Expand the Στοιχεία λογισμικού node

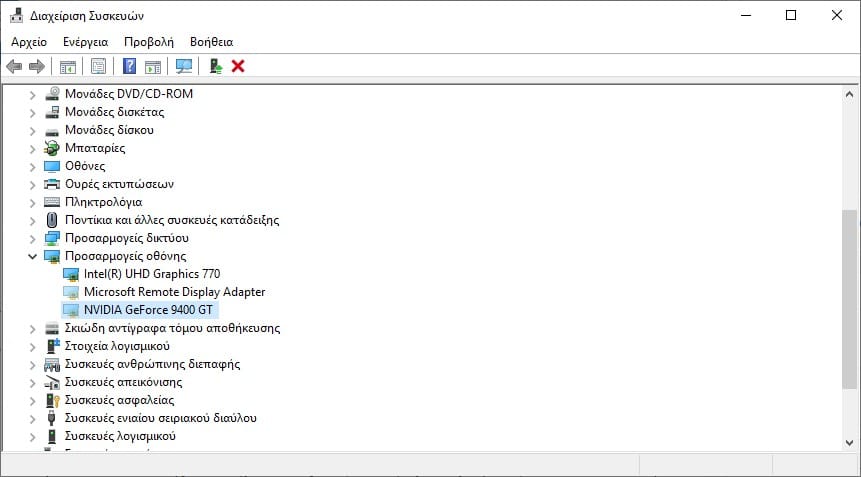coord(32,347)
